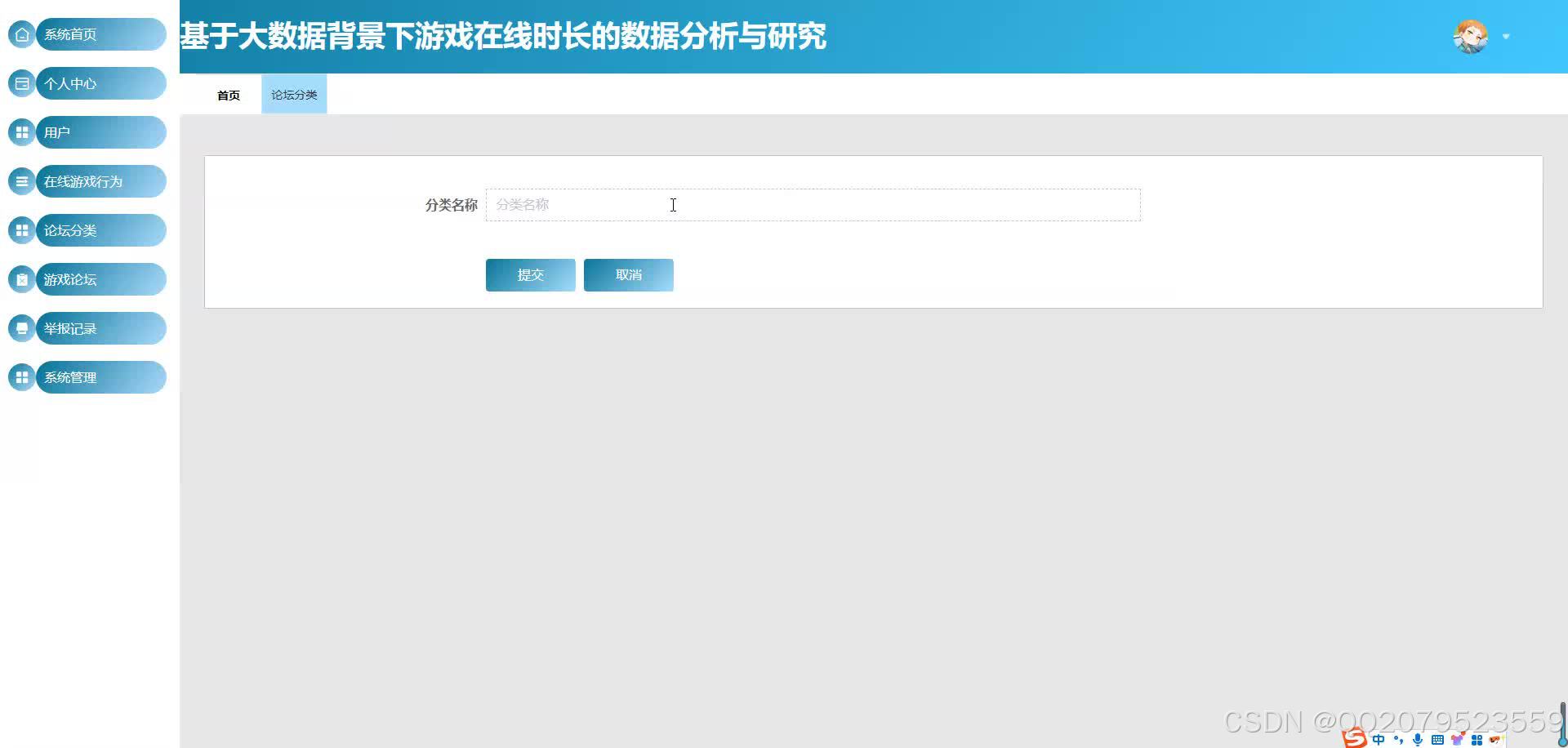Screen dimensions: 1568x748
Task: Switch to the 首页 tab
Action: point(229,95)
